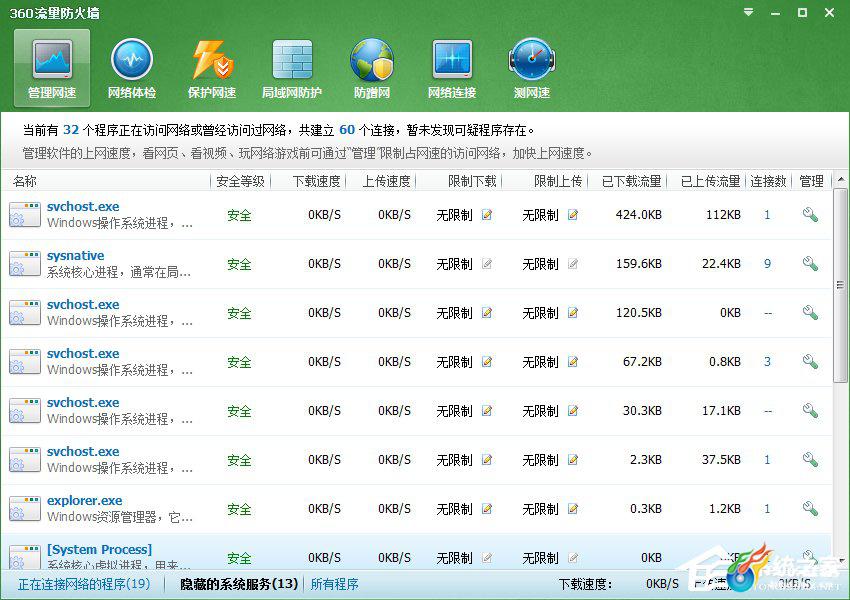Click 60 connections count in summary
Image resolution: width=850 pixels, height=600 pixels.
pos(347,130)
